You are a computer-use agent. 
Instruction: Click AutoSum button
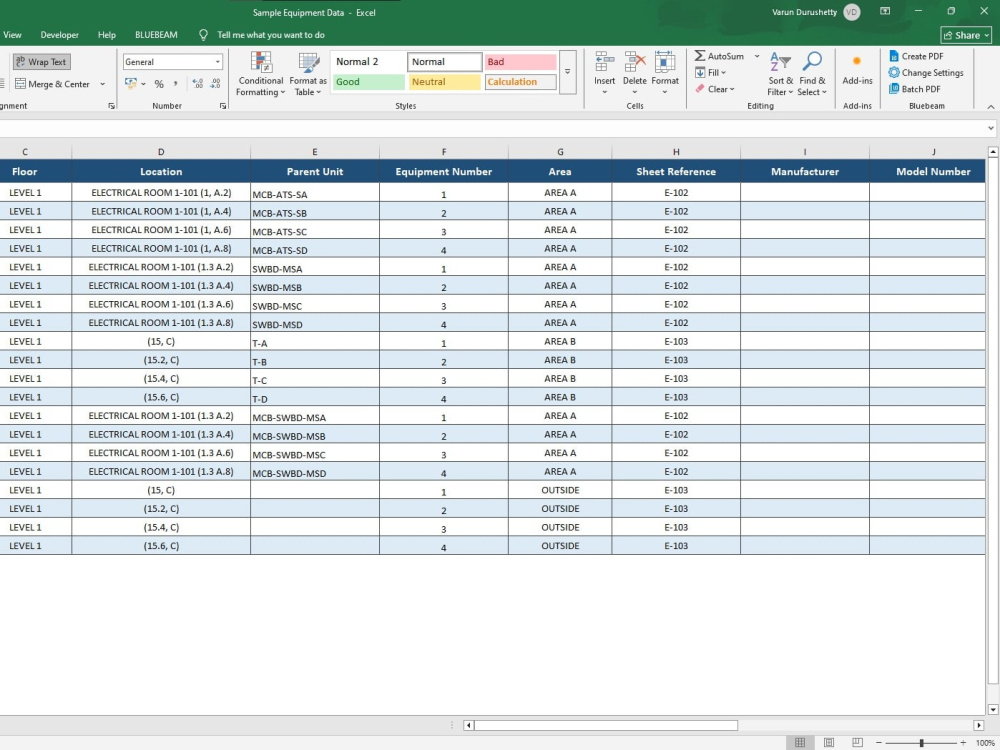[x=719, y=56]
